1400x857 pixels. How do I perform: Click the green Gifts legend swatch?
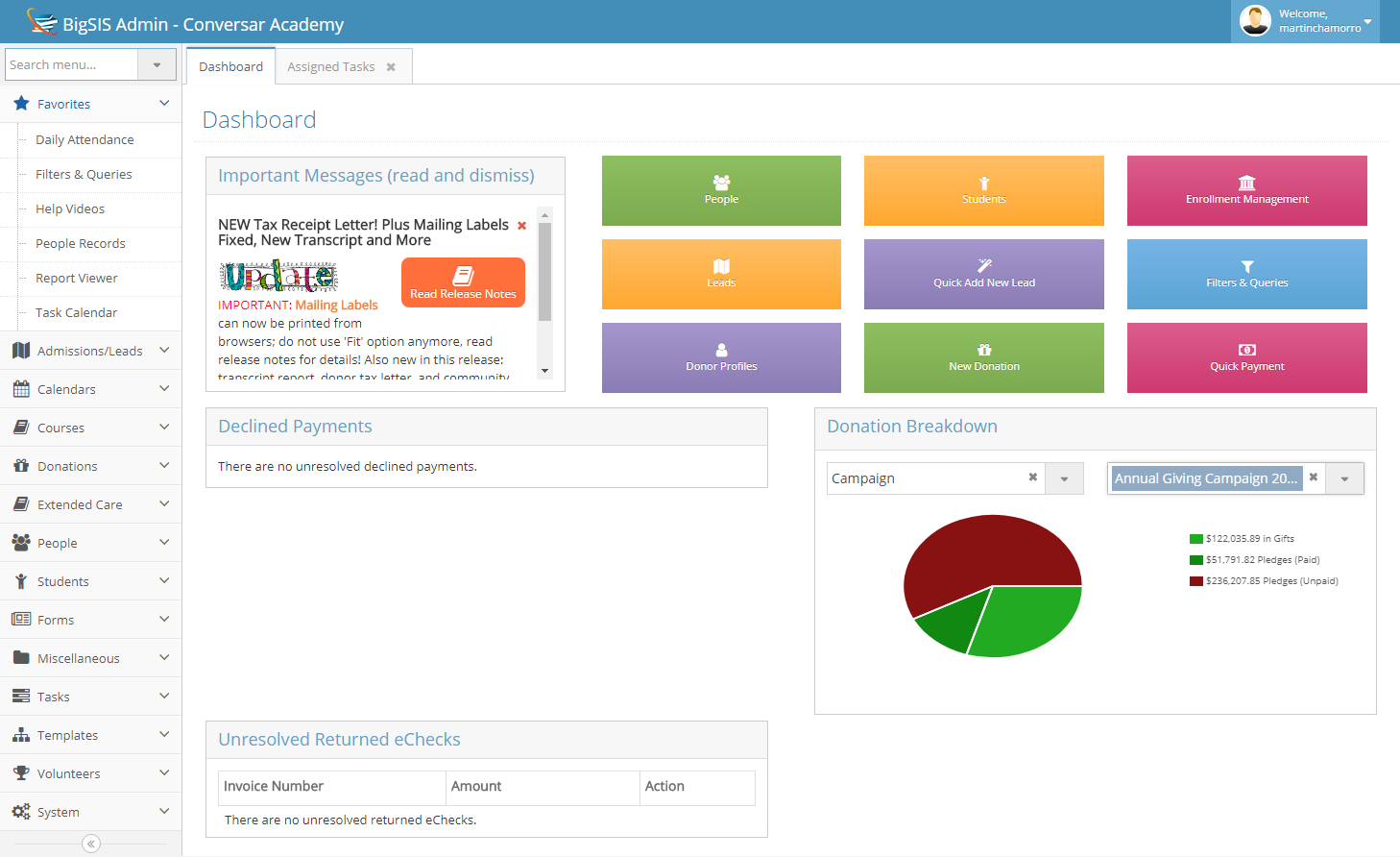[x=1196, y=539]
